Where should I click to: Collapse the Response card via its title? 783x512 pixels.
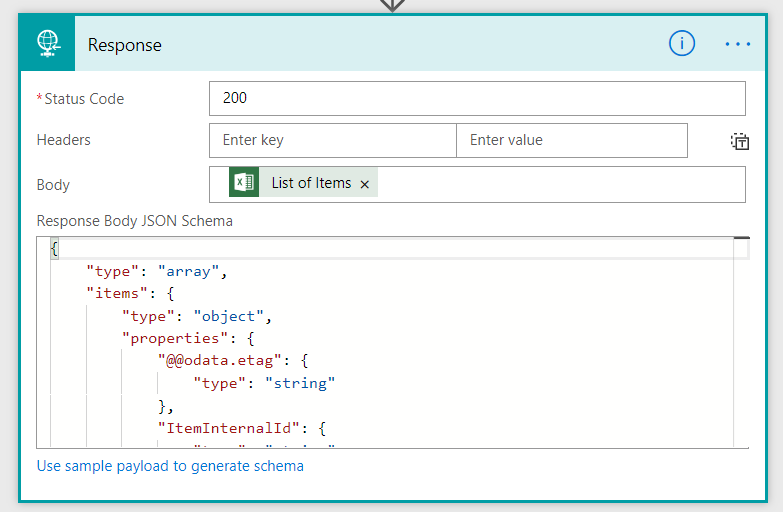pyautogui.click(x=125, y=45)
